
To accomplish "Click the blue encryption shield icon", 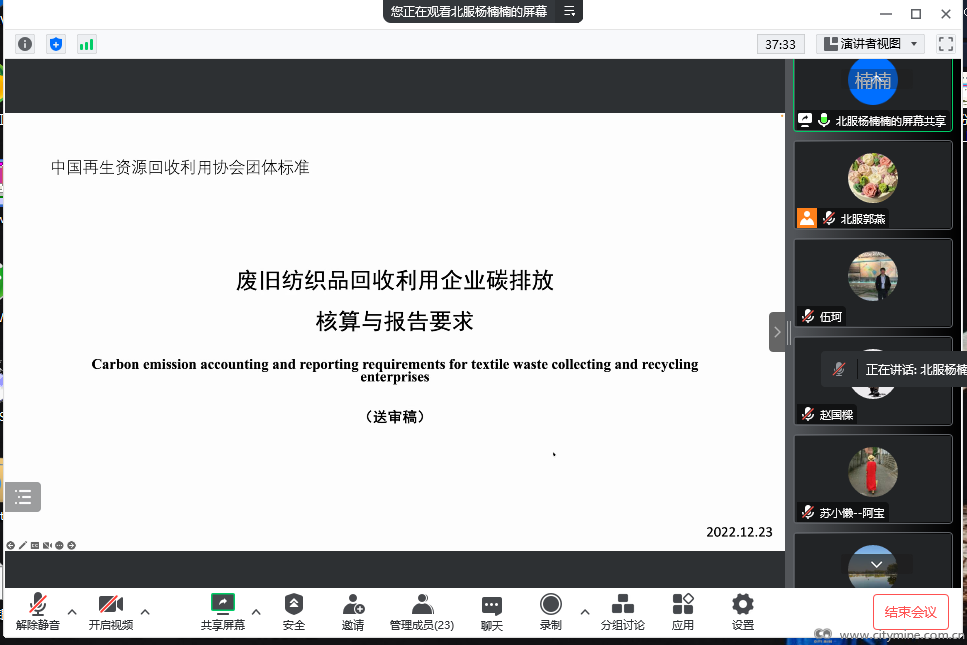I will 56,44.
